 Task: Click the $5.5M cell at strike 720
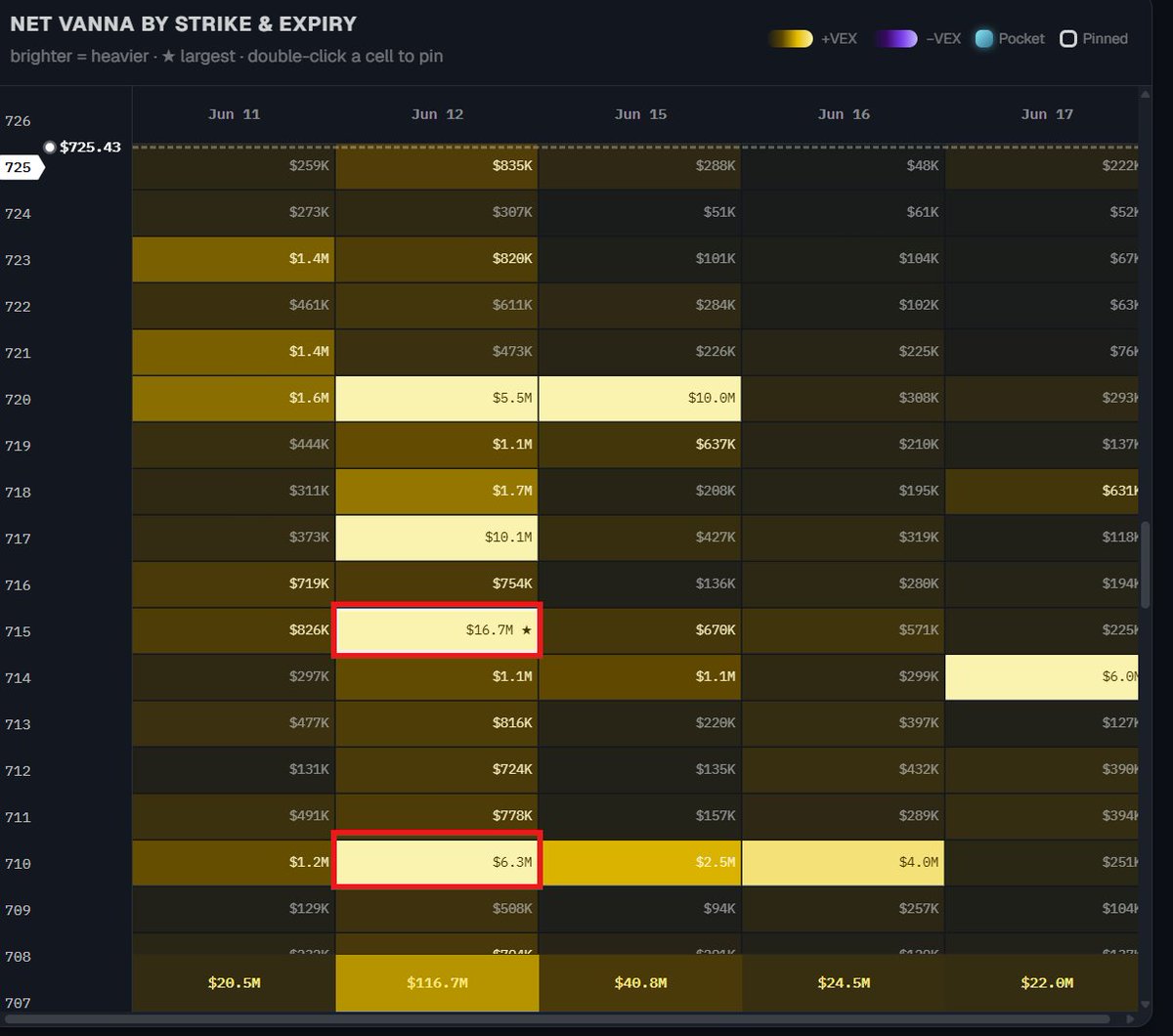coord(437,399)
